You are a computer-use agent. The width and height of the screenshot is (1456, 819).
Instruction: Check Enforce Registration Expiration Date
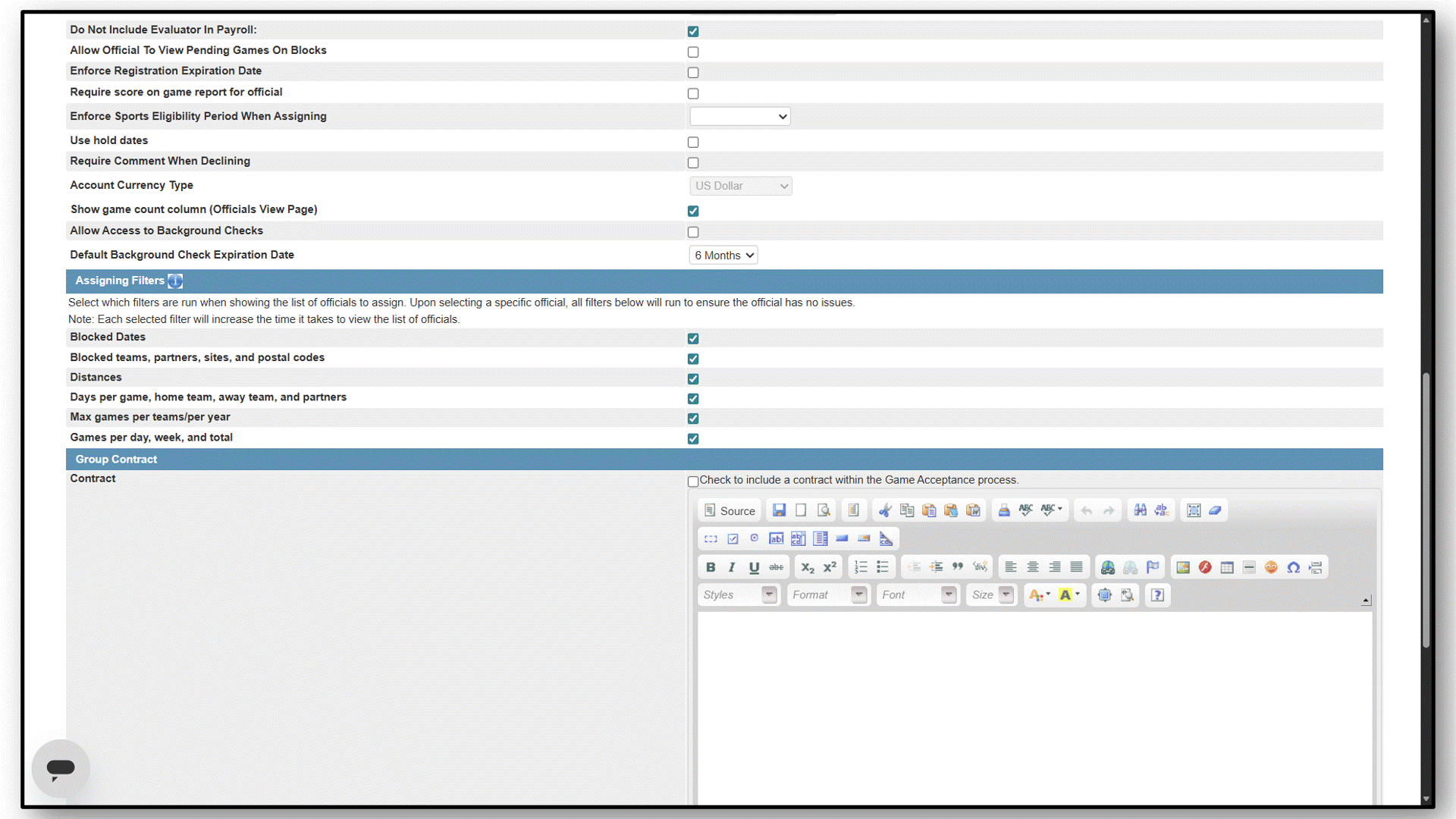[693, 73]
